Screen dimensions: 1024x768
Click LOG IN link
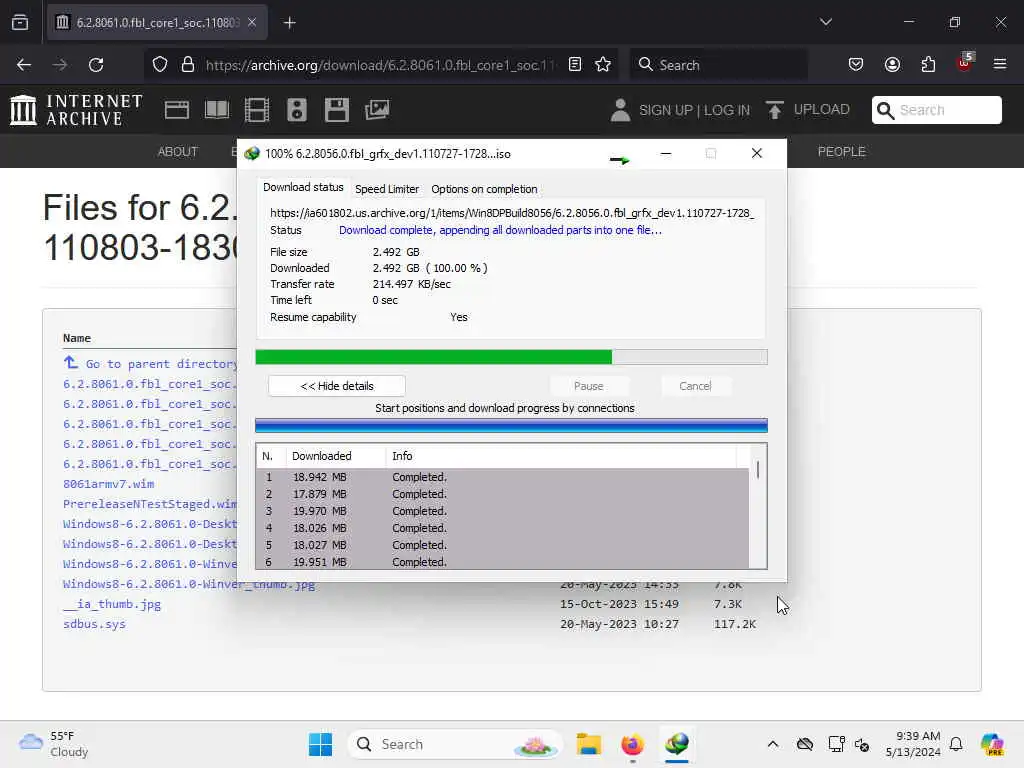[726, 110]
